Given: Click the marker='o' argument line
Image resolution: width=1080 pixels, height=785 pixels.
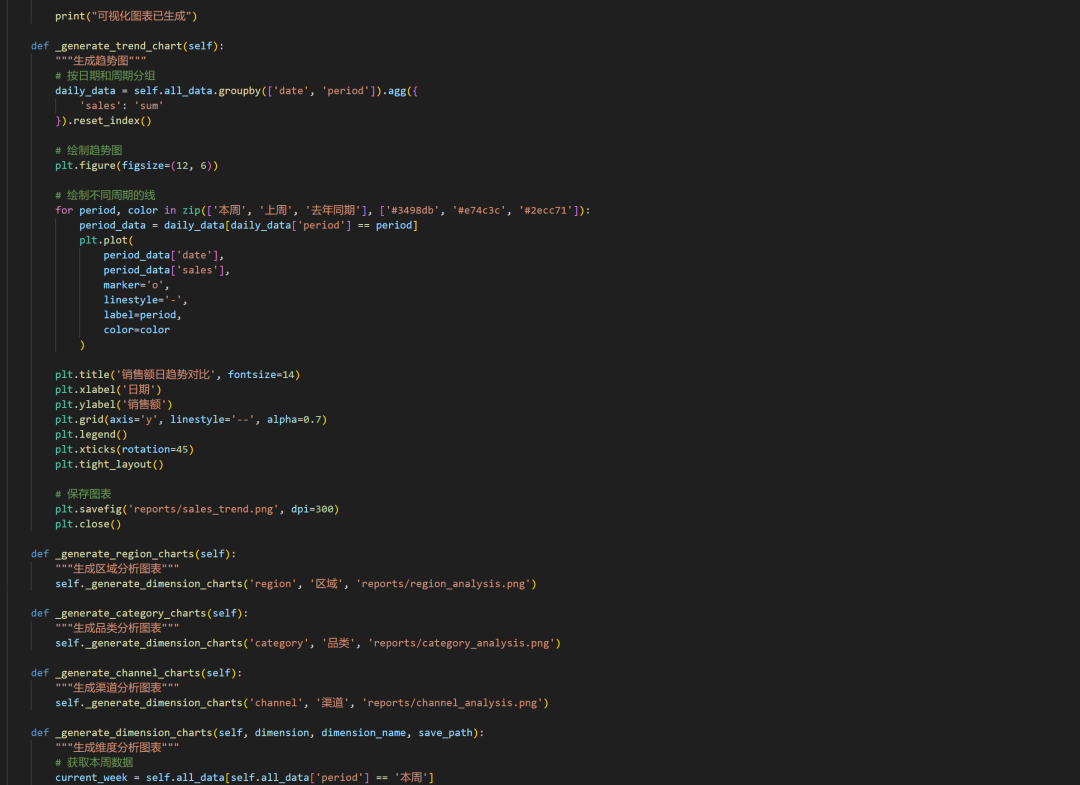Looking at the screenshot, I should 136,285.
